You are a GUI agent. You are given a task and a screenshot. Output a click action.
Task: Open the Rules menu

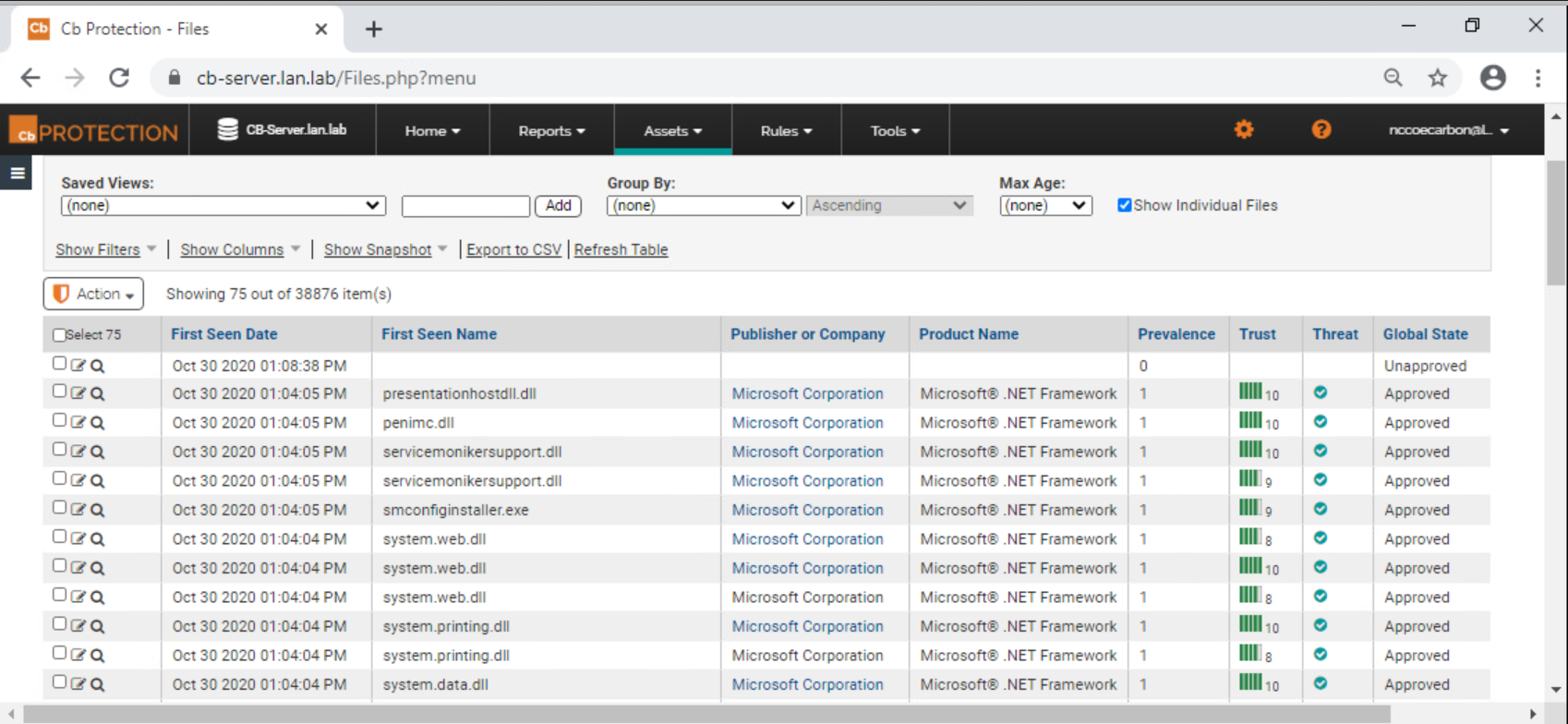coord(786,130)
